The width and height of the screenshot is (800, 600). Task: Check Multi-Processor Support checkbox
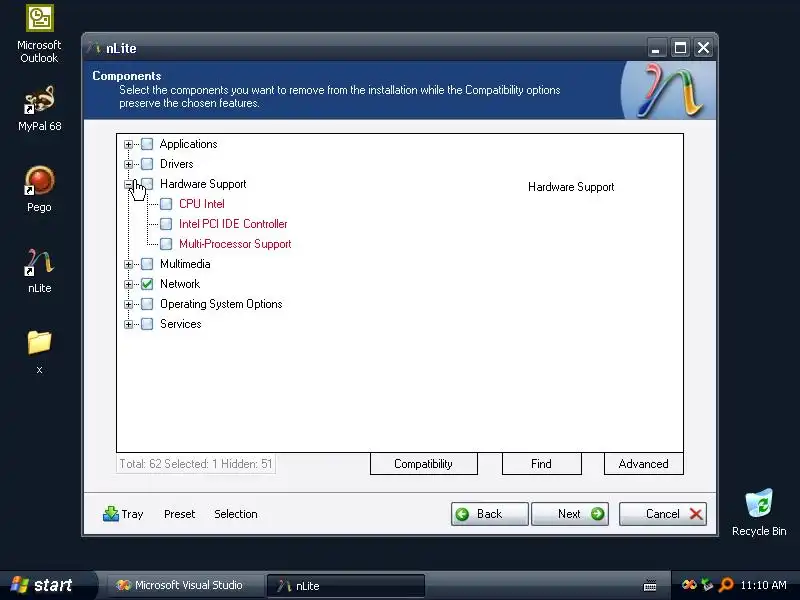[166, 244]
